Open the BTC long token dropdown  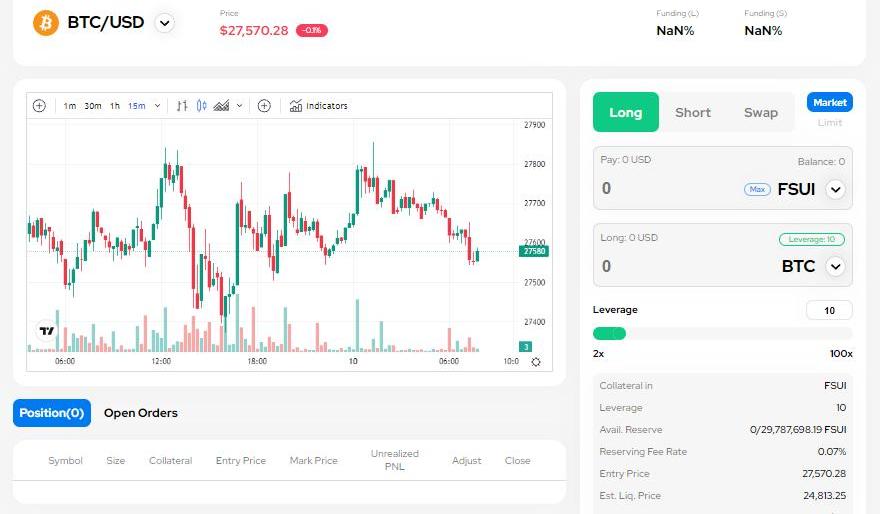pos(836,267)
